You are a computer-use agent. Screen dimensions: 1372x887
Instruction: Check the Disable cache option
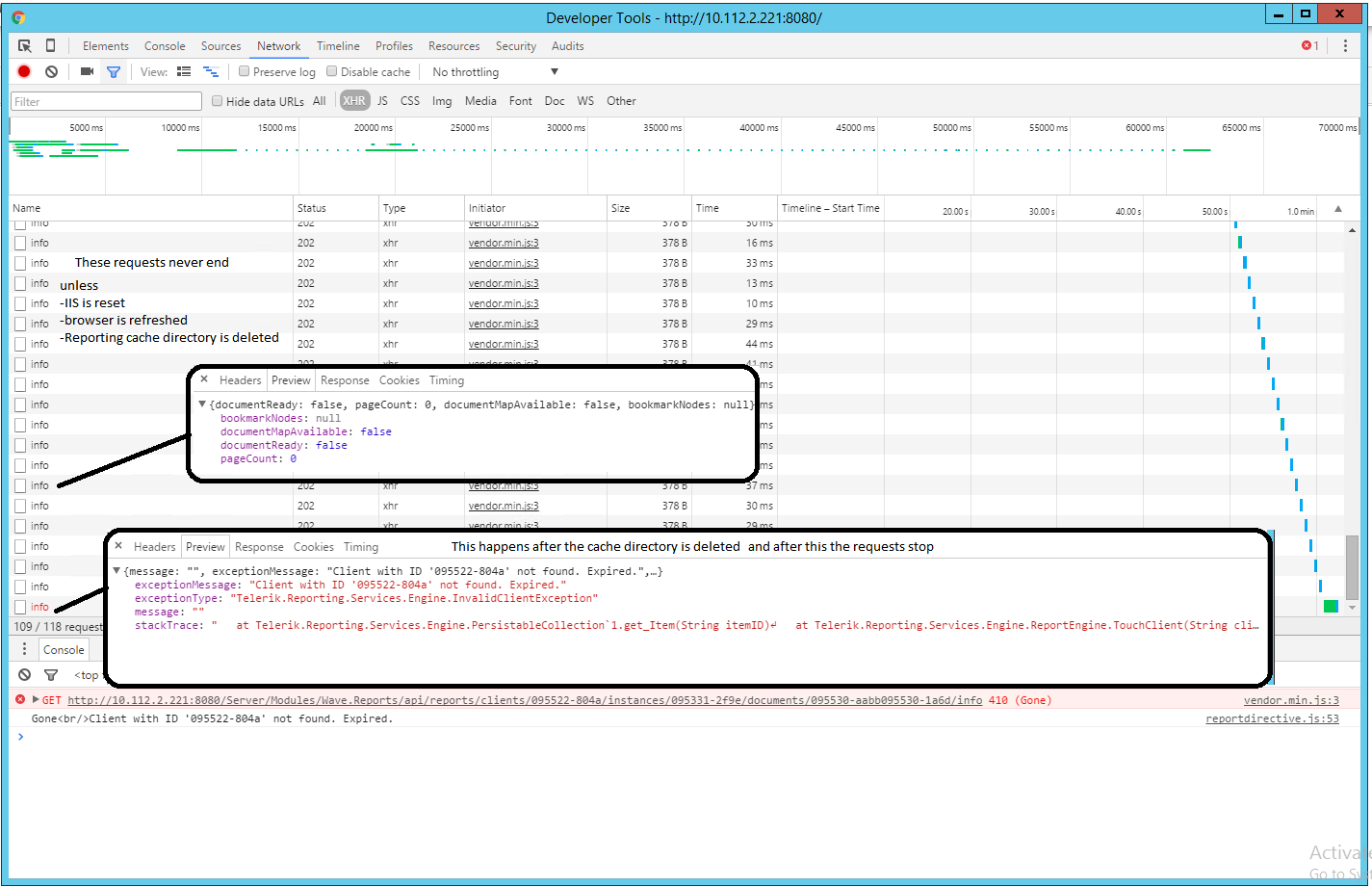pos(332,71)
